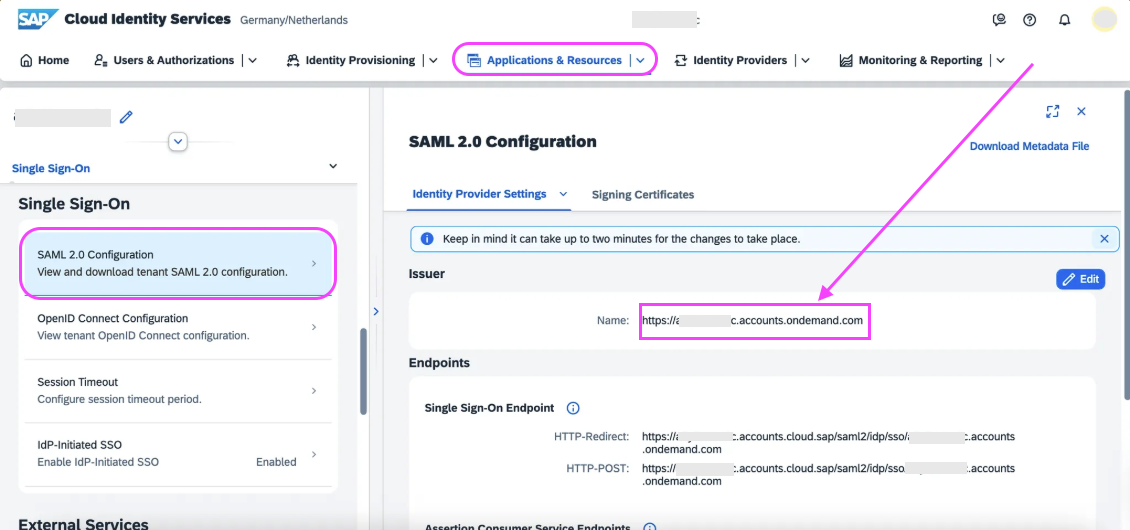Select the Single Sign-On anchor link
Screen dimensions: 1130x530
(51, 168)
